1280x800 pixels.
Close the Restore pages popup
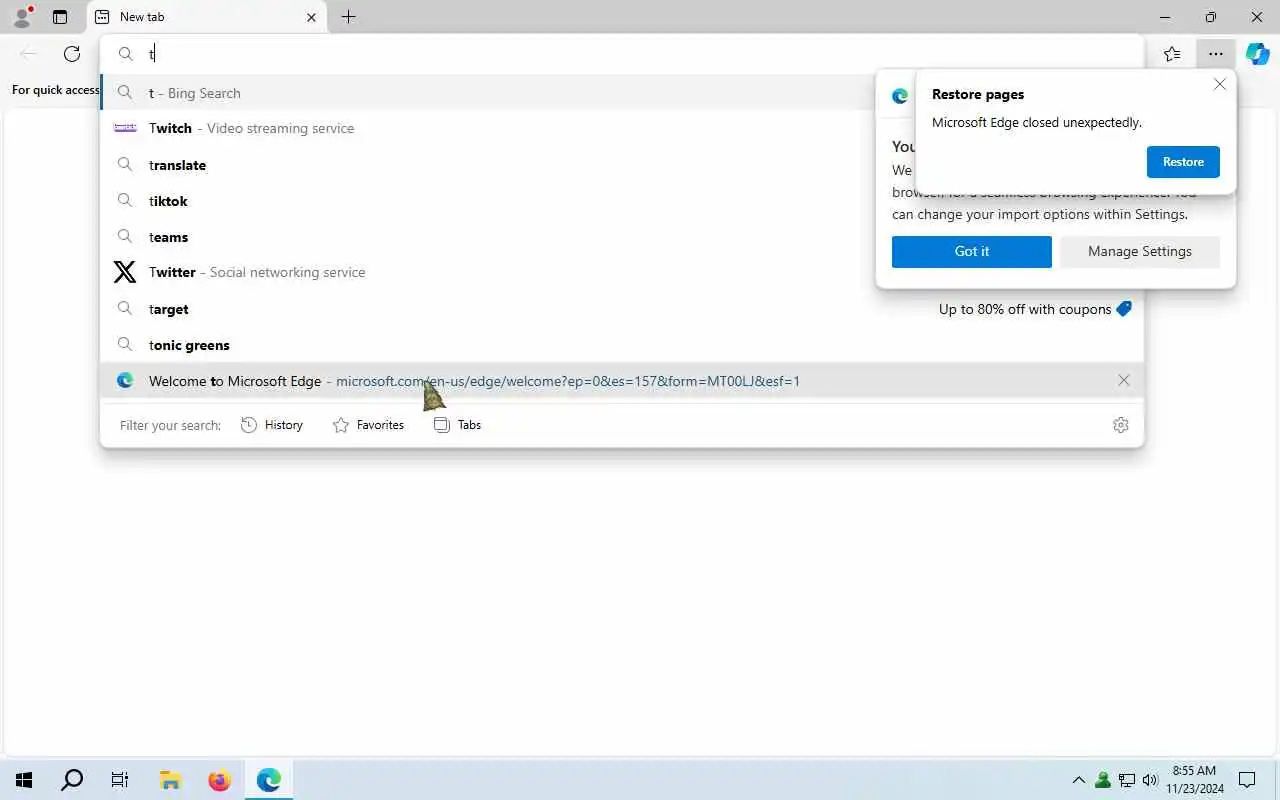(x=1220, y=84)
